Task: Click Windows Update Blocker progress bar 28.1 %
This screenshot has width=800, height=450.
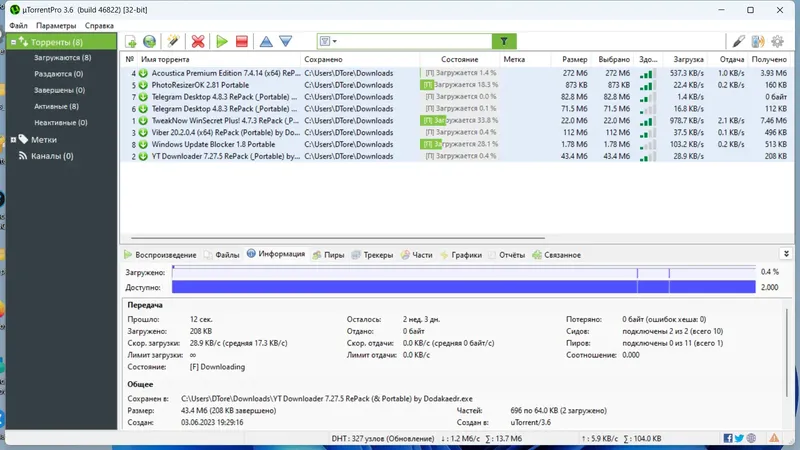Action: pyautogui.click(x=460, y=144)
